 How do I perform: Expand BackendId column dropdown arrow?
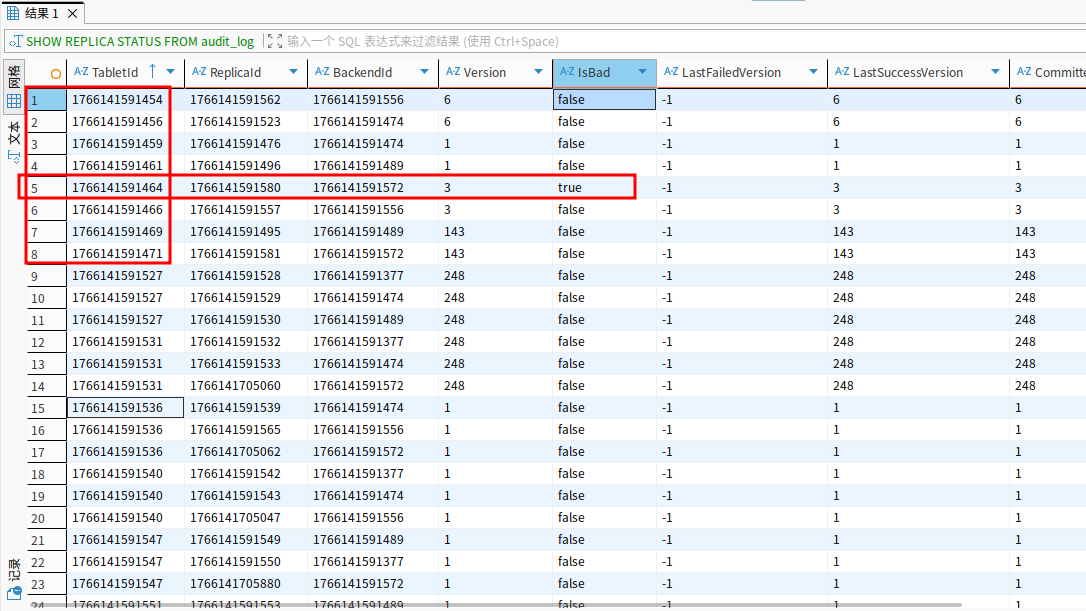tap(424, 72)
